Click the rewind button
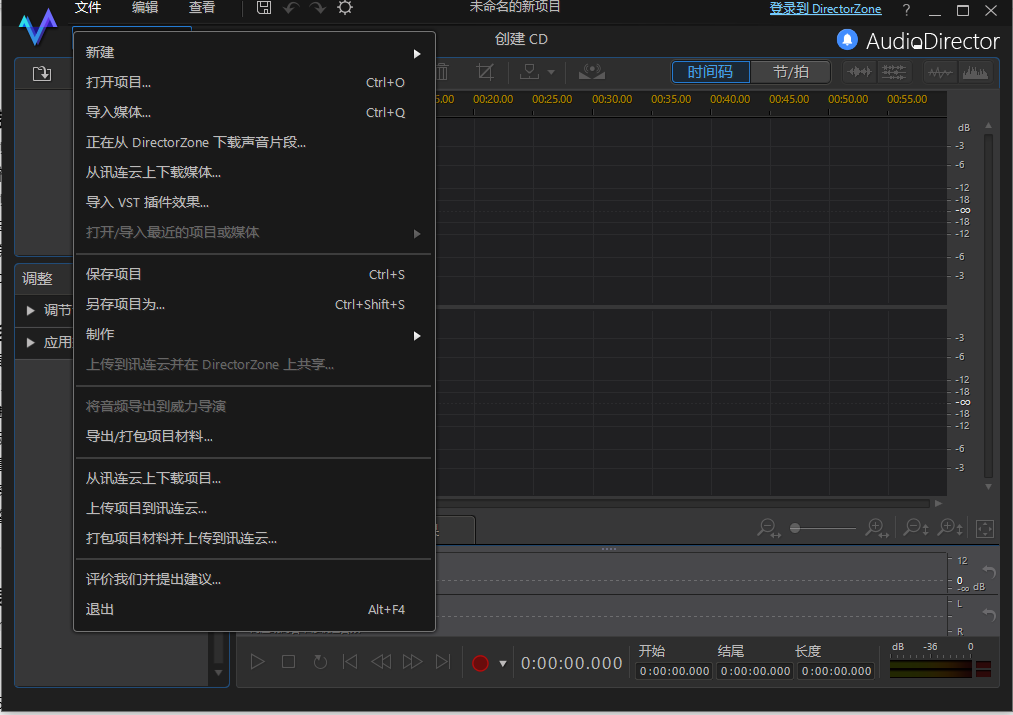The image size is (1013, 715). [x=381, y=661]
